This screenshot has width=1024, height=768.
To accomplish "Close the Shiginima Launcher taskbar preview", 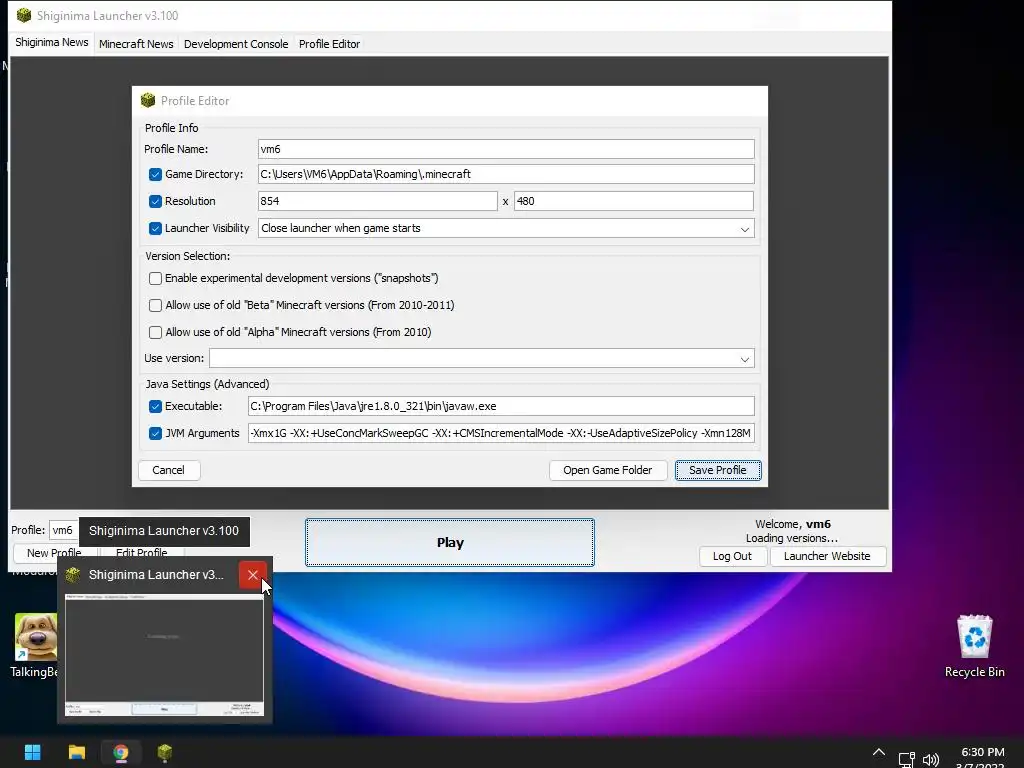I will [x=253, y=575].
